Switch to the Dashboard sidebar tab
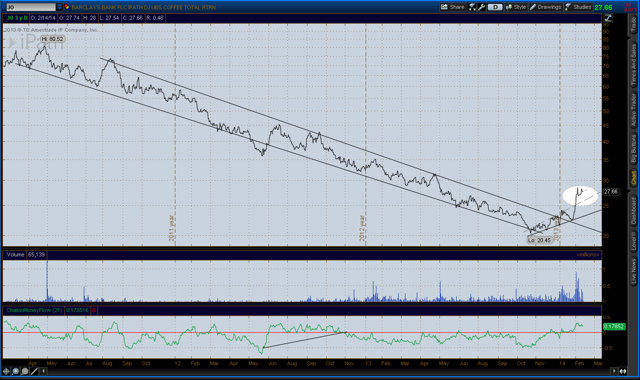This screenshot has width=640, height=380. pyautogui.click(x=633, y=211)
